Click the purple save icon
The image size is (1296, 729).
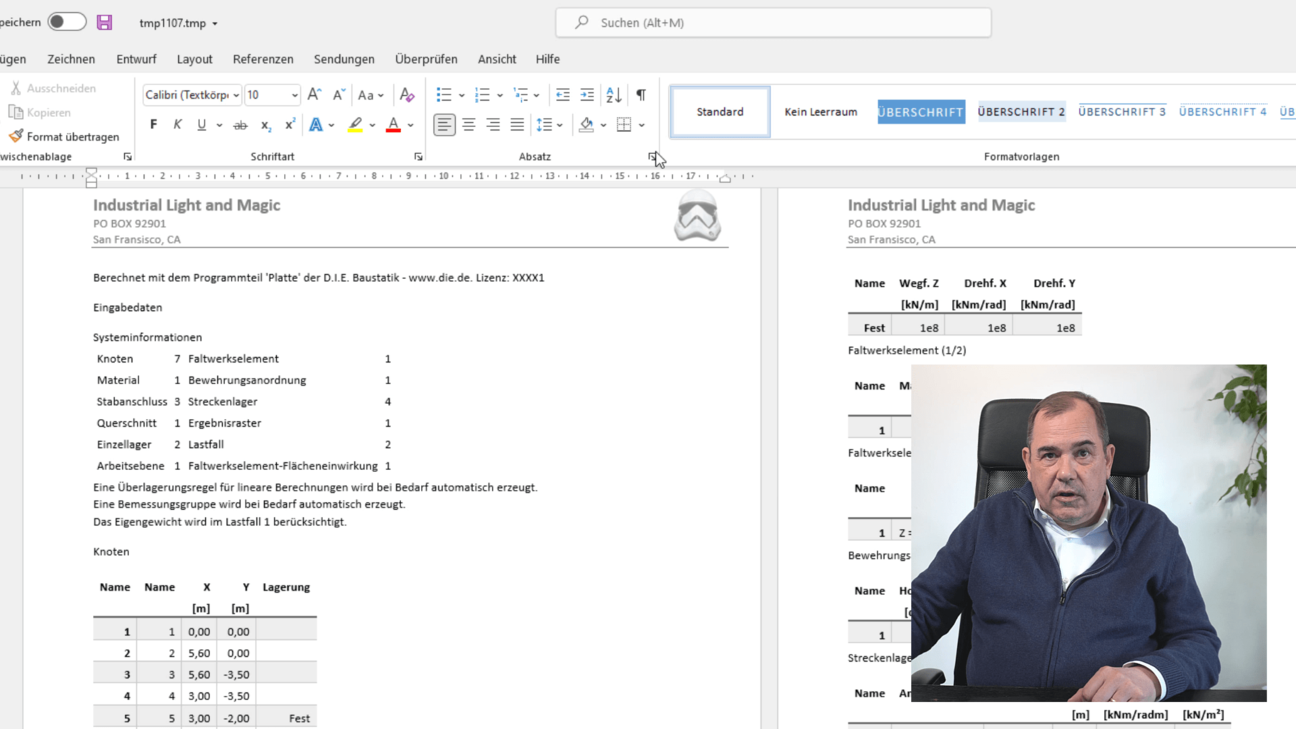click(104, 22)
